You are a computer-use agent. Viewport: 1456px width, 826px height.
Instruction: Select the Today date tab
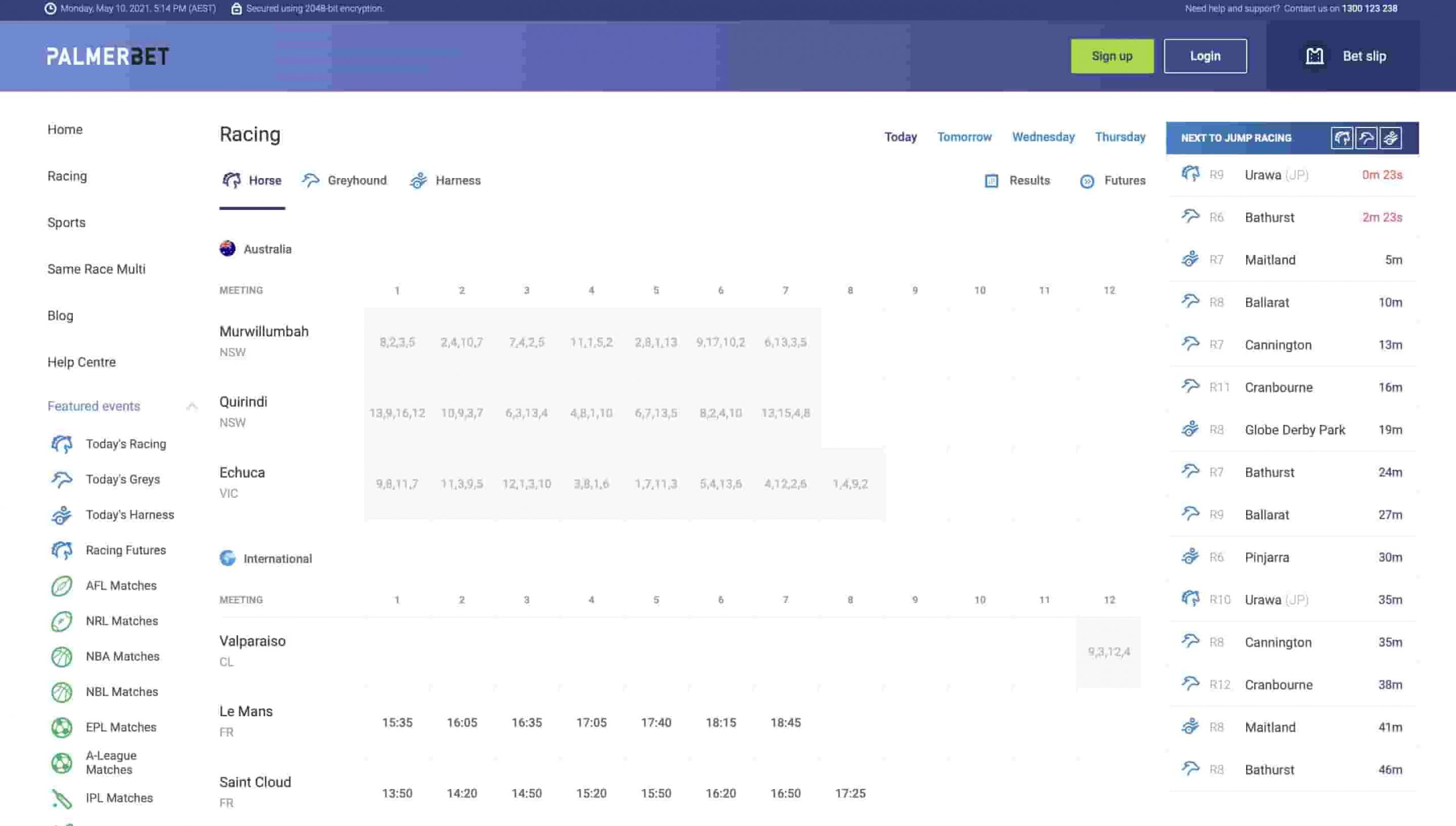[900, 137]
